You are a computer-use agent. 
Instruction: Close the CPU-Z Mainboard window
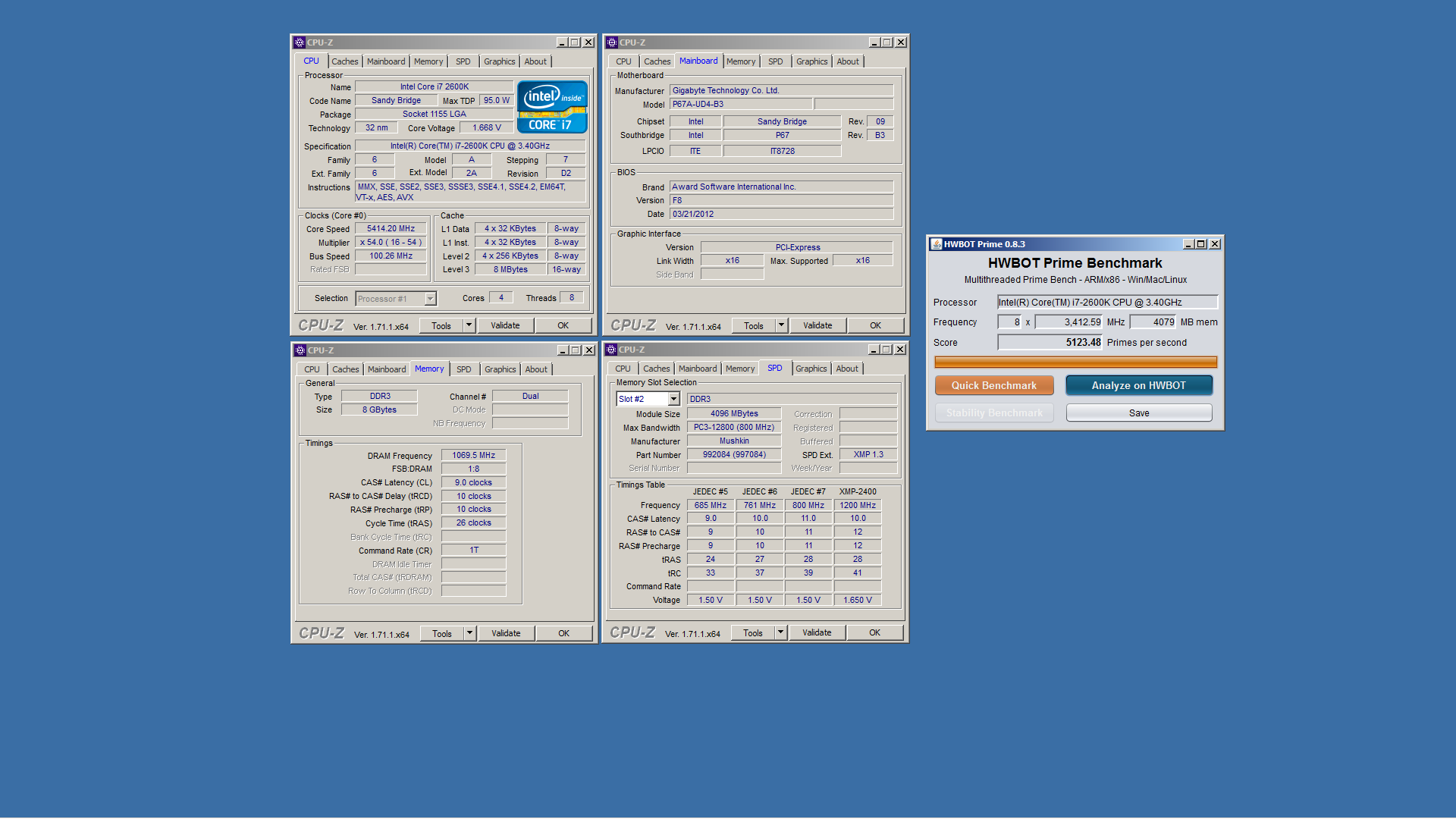point(901,42)
